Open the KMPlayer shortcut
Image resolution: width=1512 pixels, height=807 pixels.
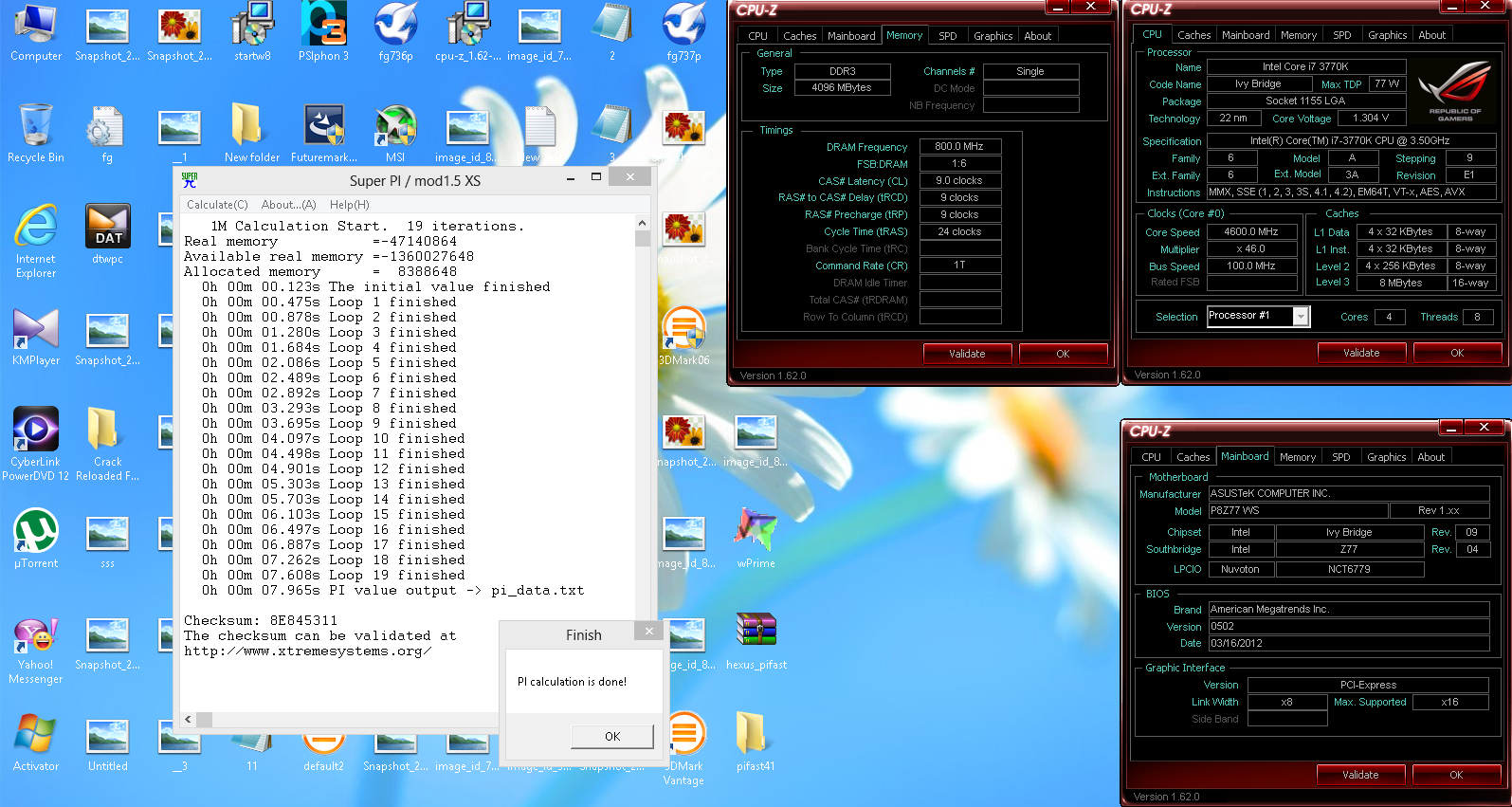[36, 338]
